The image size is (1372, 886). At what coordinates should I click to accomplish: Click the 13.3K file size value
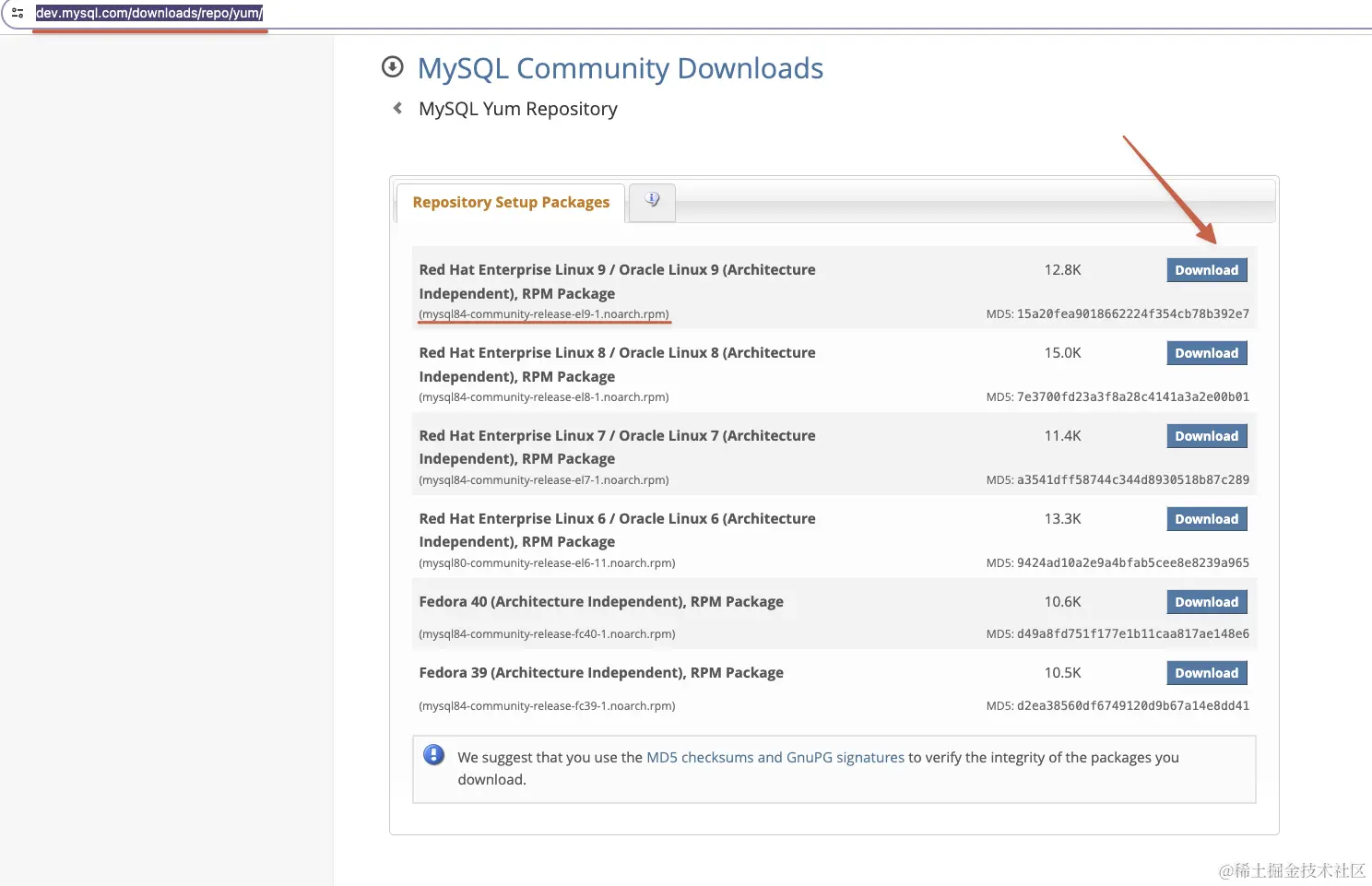tap(1062, 519)
